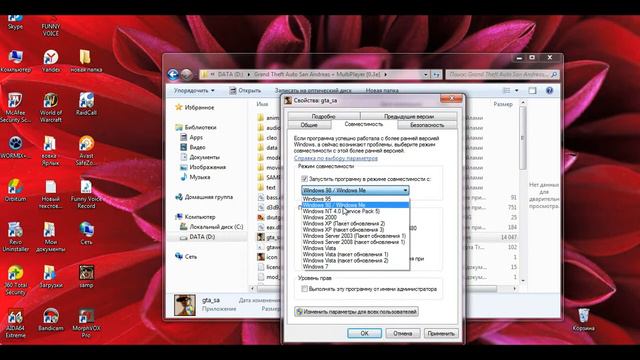The width and height of the screenshot is (640, 360).
Task: Open the Avast SafeZone desktop icon
Action: [x=86, y=151]
